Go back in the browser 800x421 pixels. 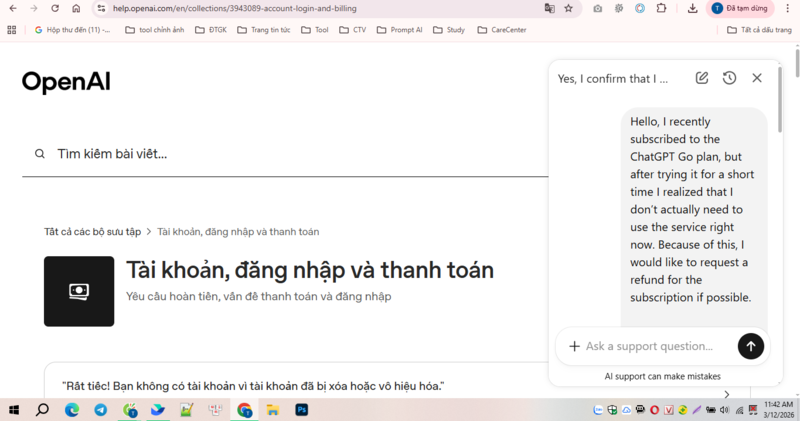(x=13, y=8)
